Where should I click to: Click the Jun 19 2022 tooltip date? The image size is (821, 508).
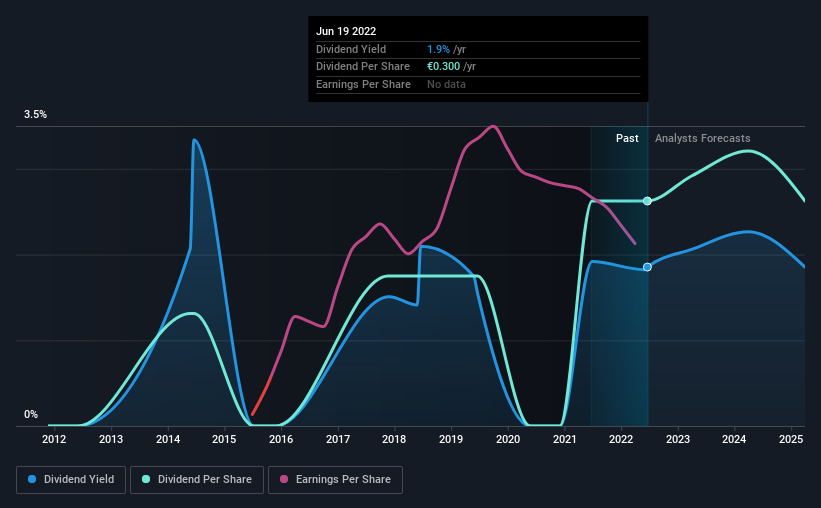click(x=346, y=31)
